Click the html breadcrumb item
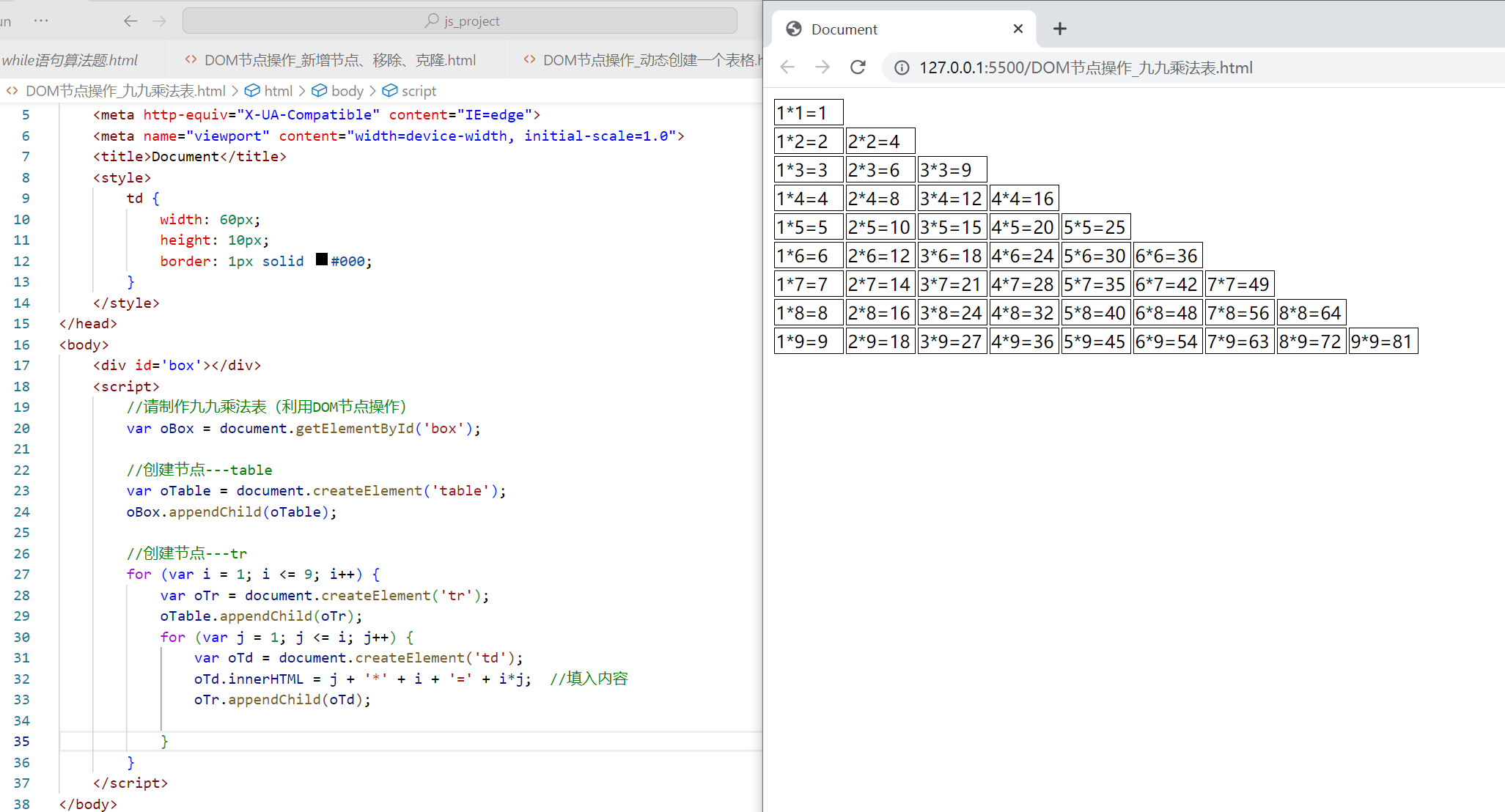This screenshot has height=812, width=1505. (278, 91)
